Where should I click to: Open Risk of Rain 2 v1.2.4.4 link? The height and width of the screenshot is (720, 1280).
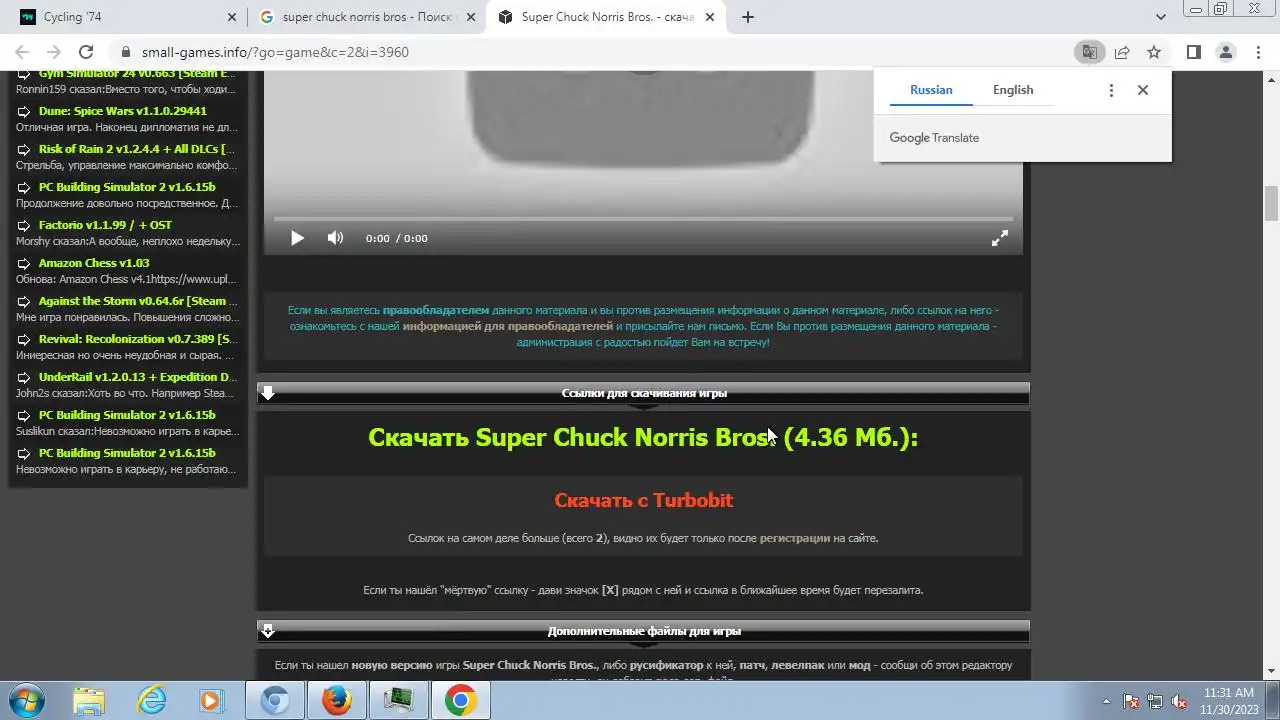coord(137,149)
